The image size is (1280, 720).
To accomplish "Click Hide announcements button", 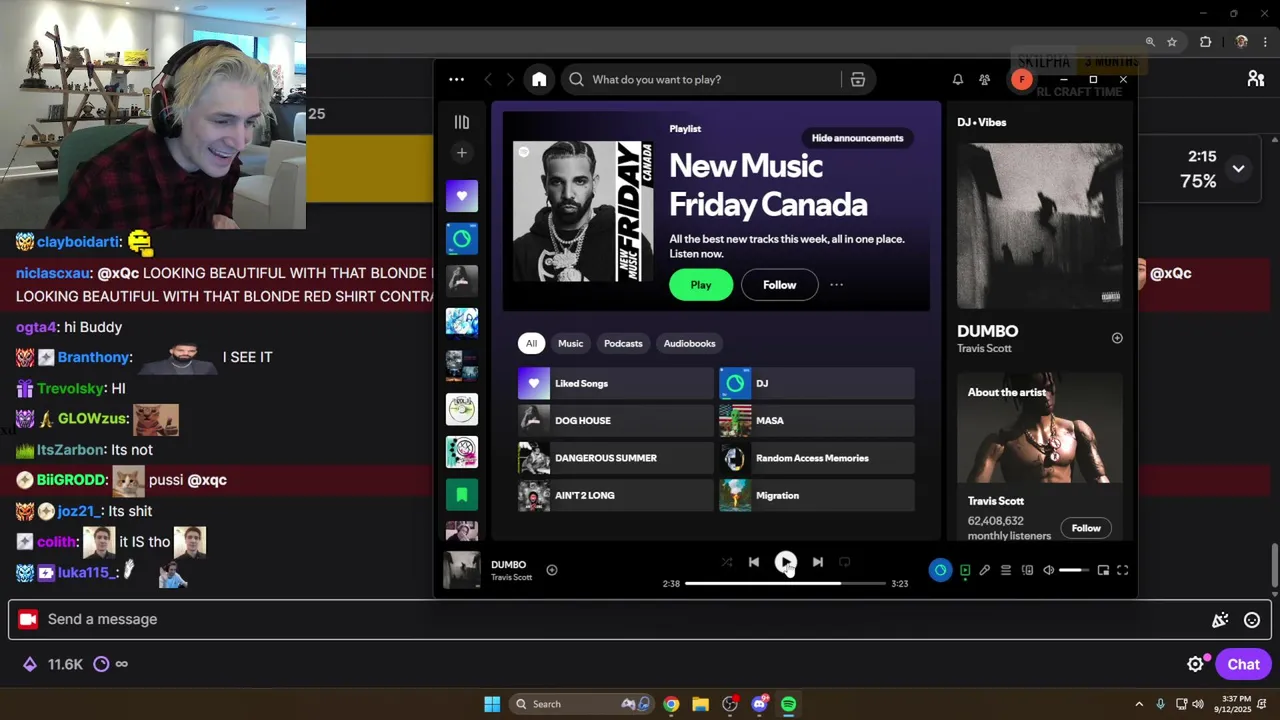I will (857, 138).
